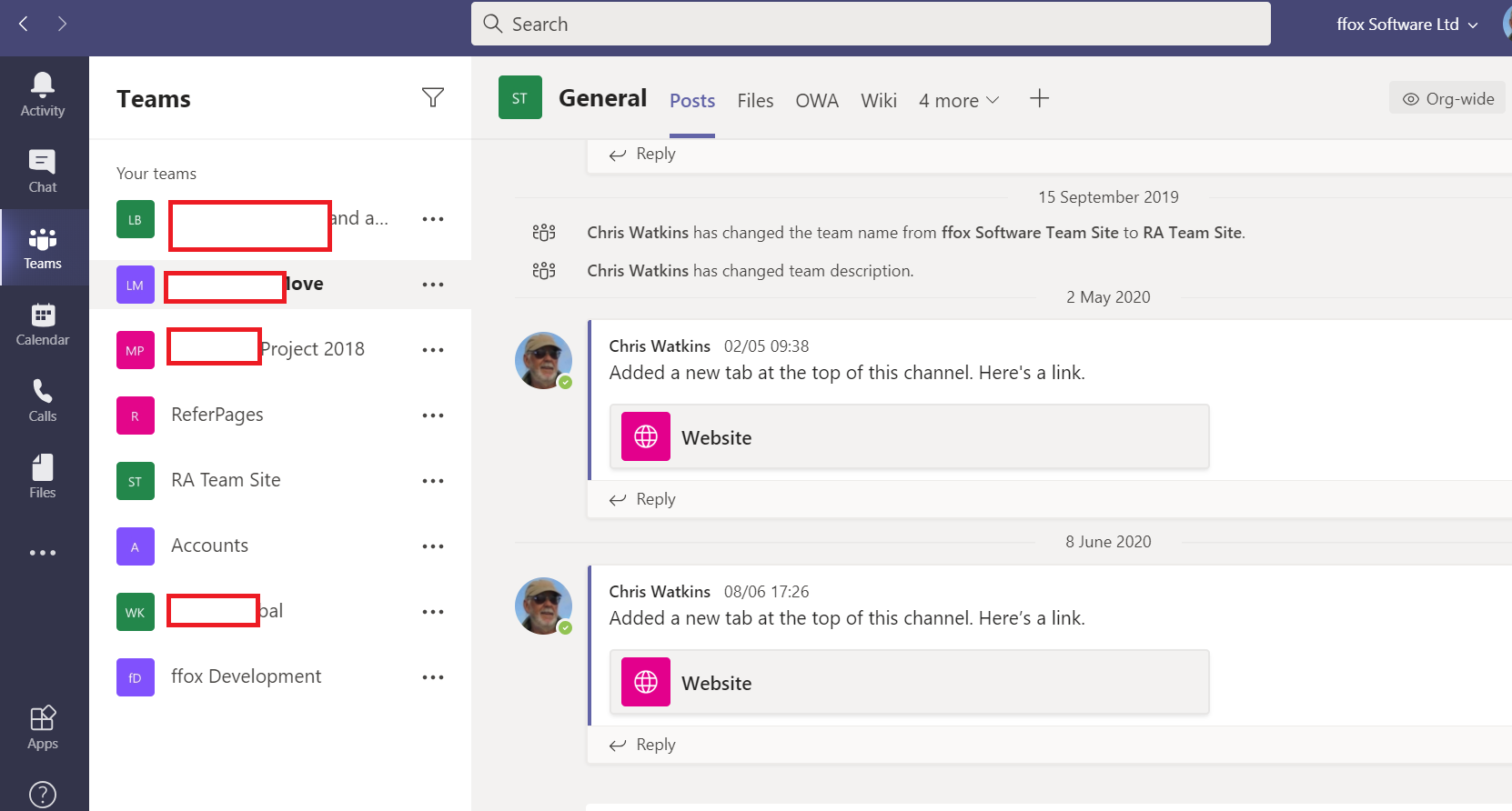The image size is (1512, 811).
Task: Open more options for ffox Development team
Action: tap(433, 677)
